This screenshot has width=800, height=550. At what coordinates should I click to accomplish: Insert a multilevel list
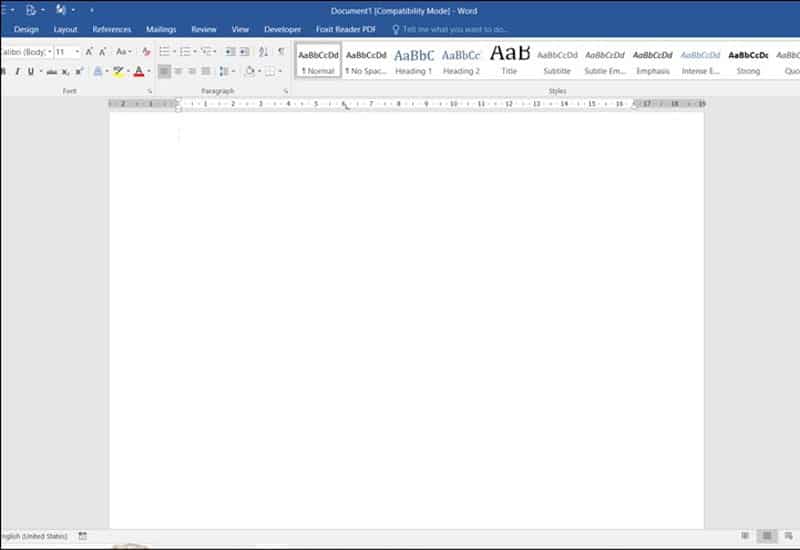click(x=206, y=52)
